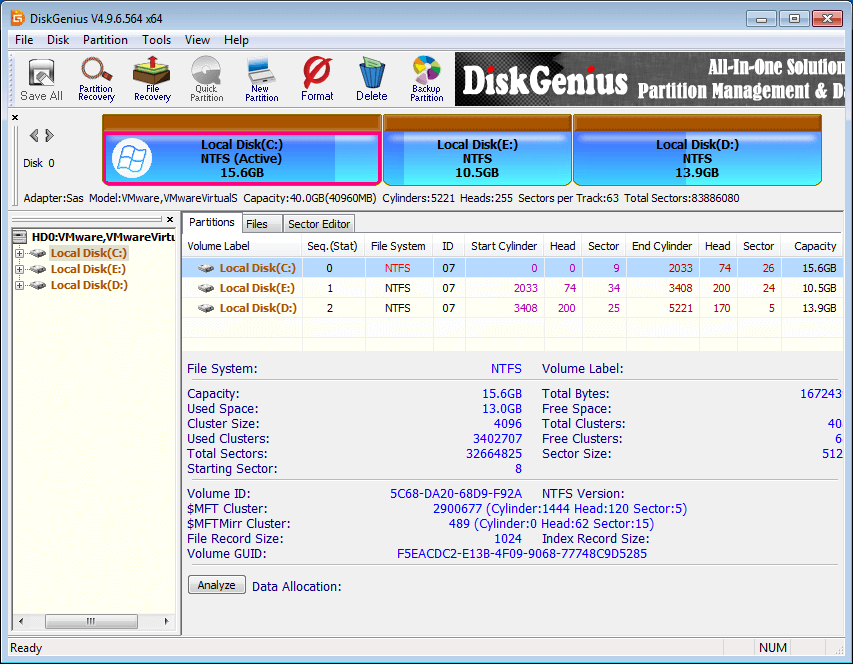Image resolution: width=853 pixels, height=664 pixels.
Task: Click drive icon in Local Disk(C:) table row
Action: pyautogui.click(x=206, y=268)
